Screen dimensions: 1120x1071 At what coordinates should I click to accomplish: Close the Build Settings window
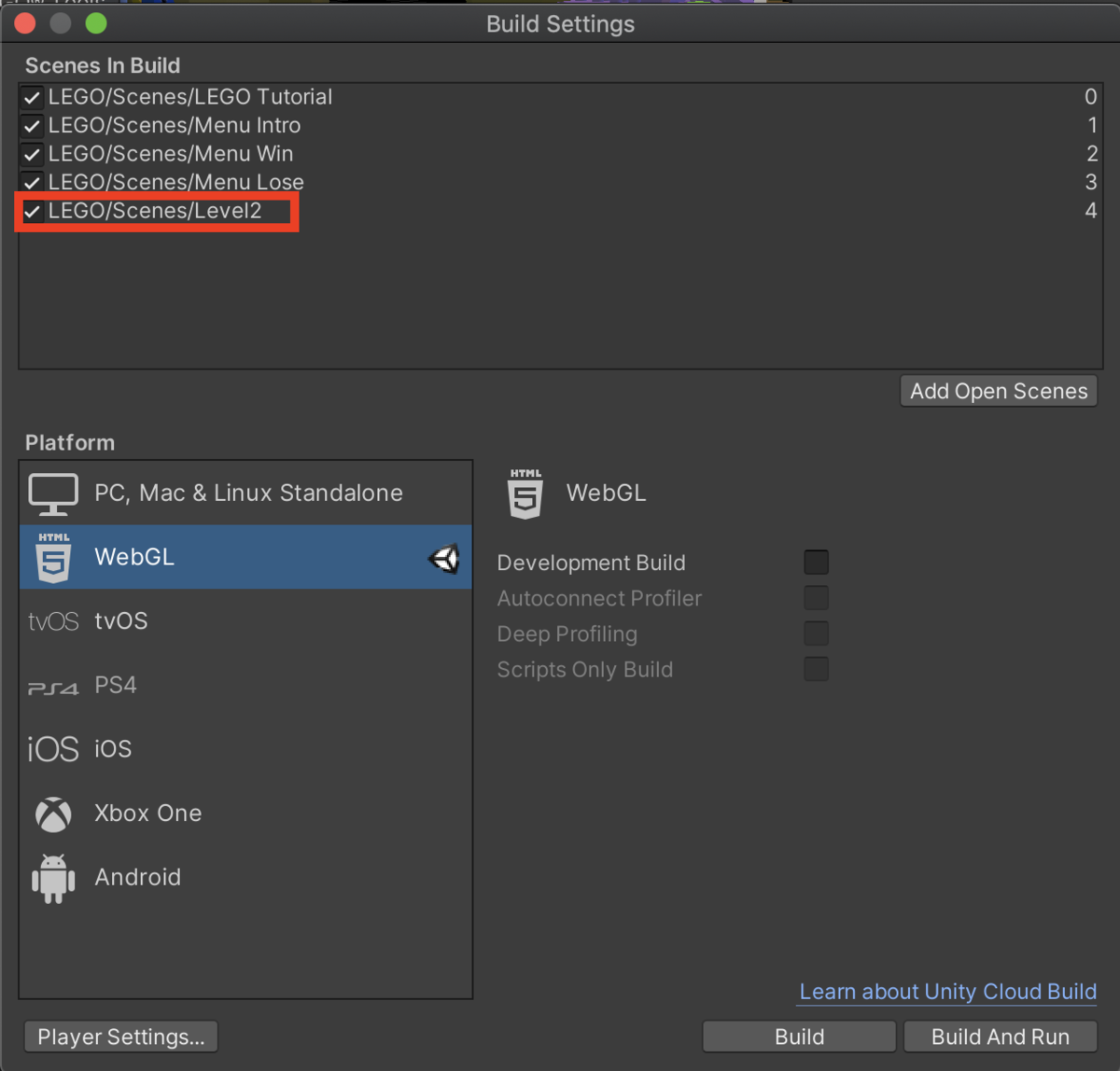(25, 23)
